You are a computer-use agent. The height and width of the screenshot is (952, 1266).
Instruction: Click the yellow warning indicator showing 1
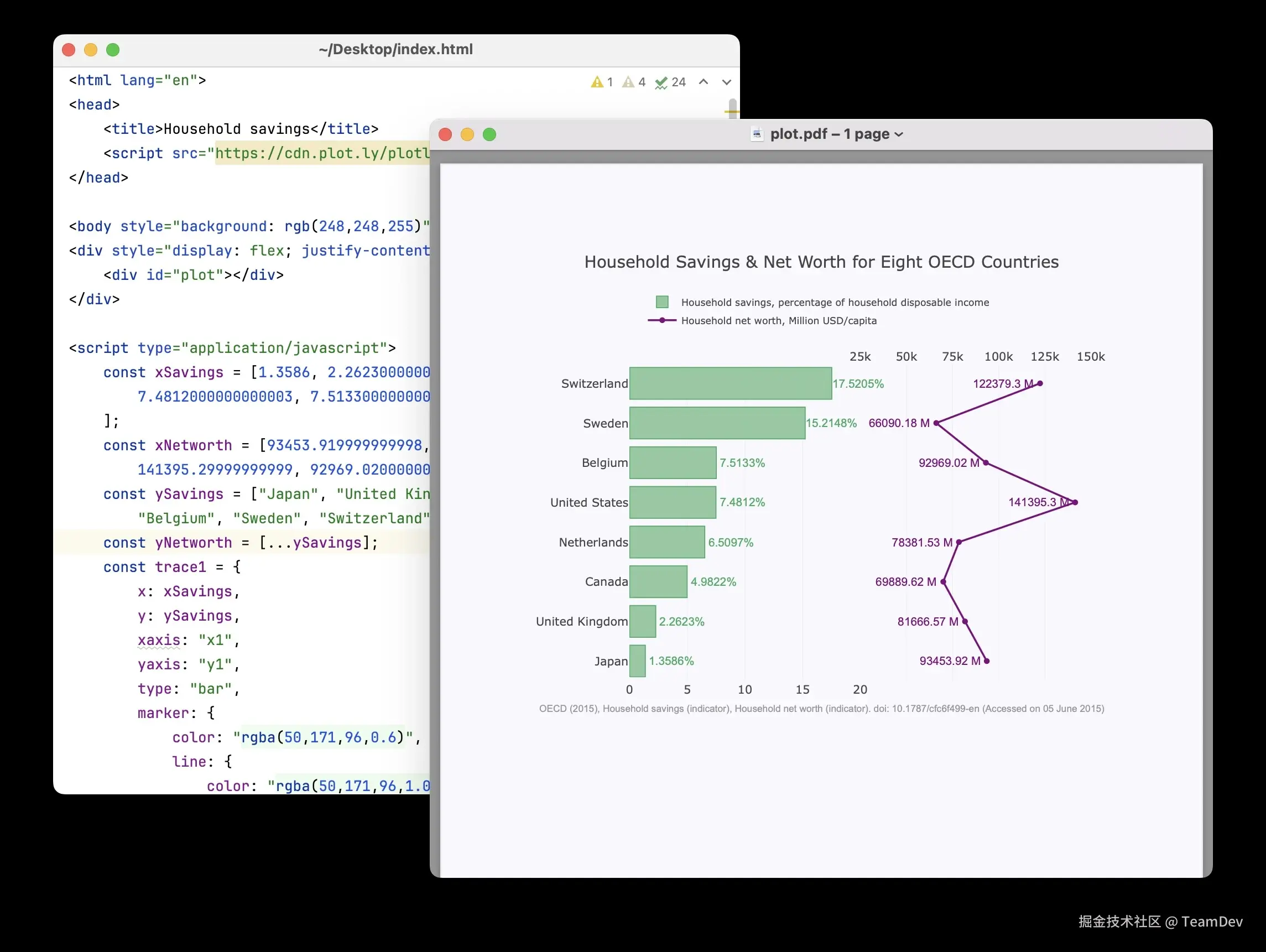(601, 82)
